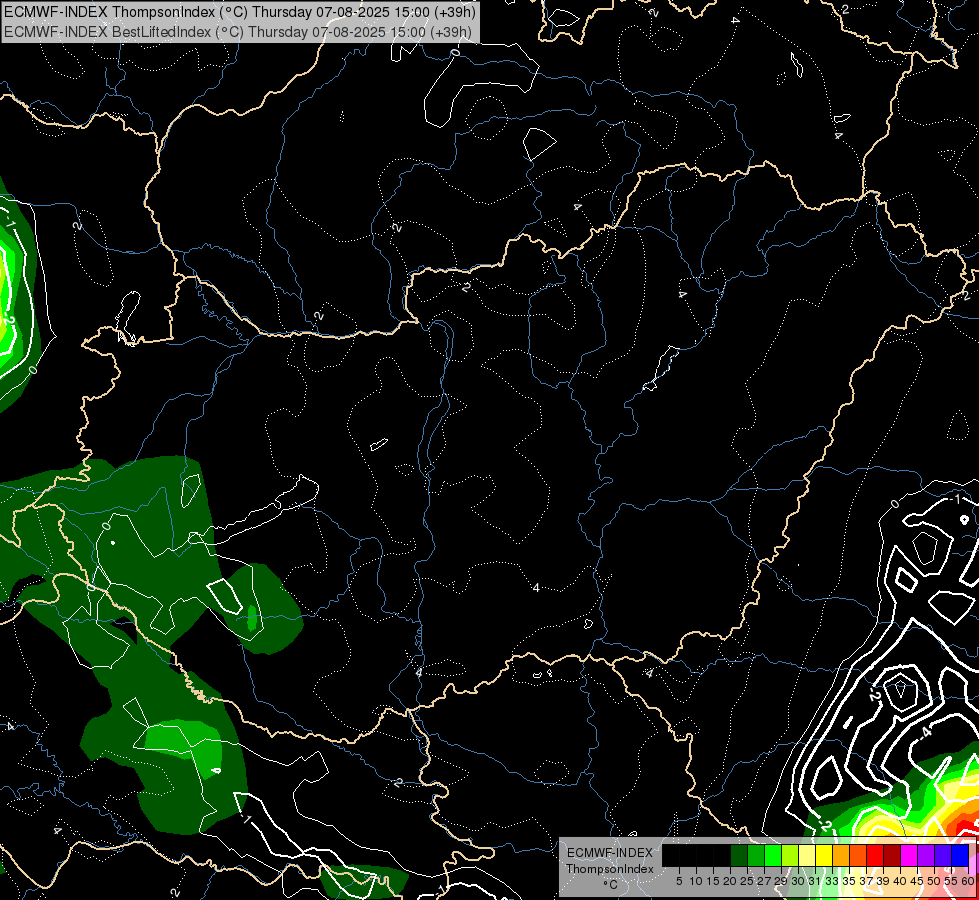Select the red 37–39 legend swatch
The image size is (979, 900).
[x=875, y=855]
